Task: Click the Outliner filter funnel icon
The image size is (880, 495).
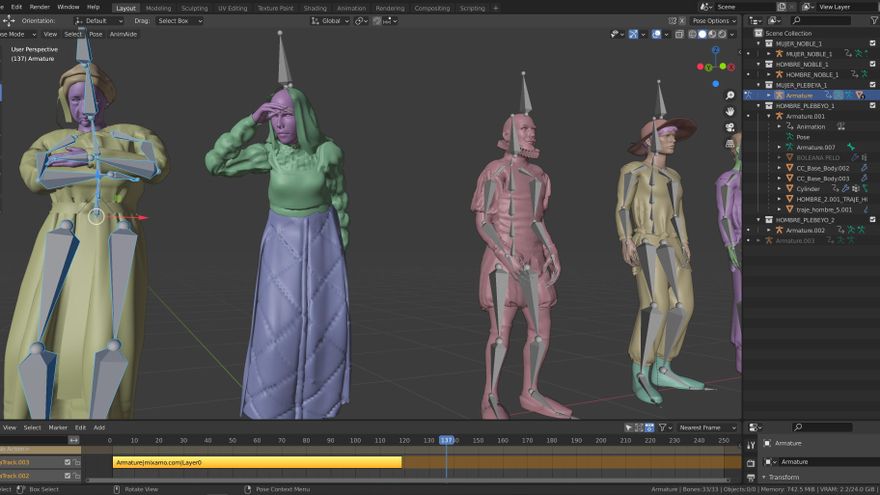Action: point(874,21)
